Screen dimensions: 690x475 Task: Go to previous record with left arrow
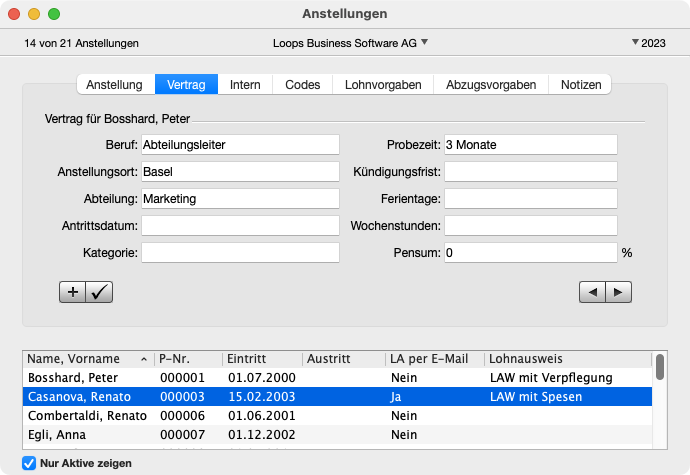point(593,292)
